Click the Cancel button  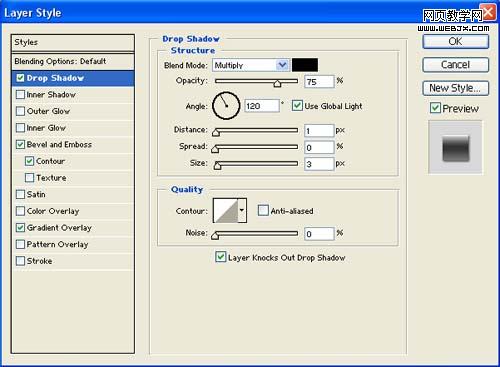[455, 65]
